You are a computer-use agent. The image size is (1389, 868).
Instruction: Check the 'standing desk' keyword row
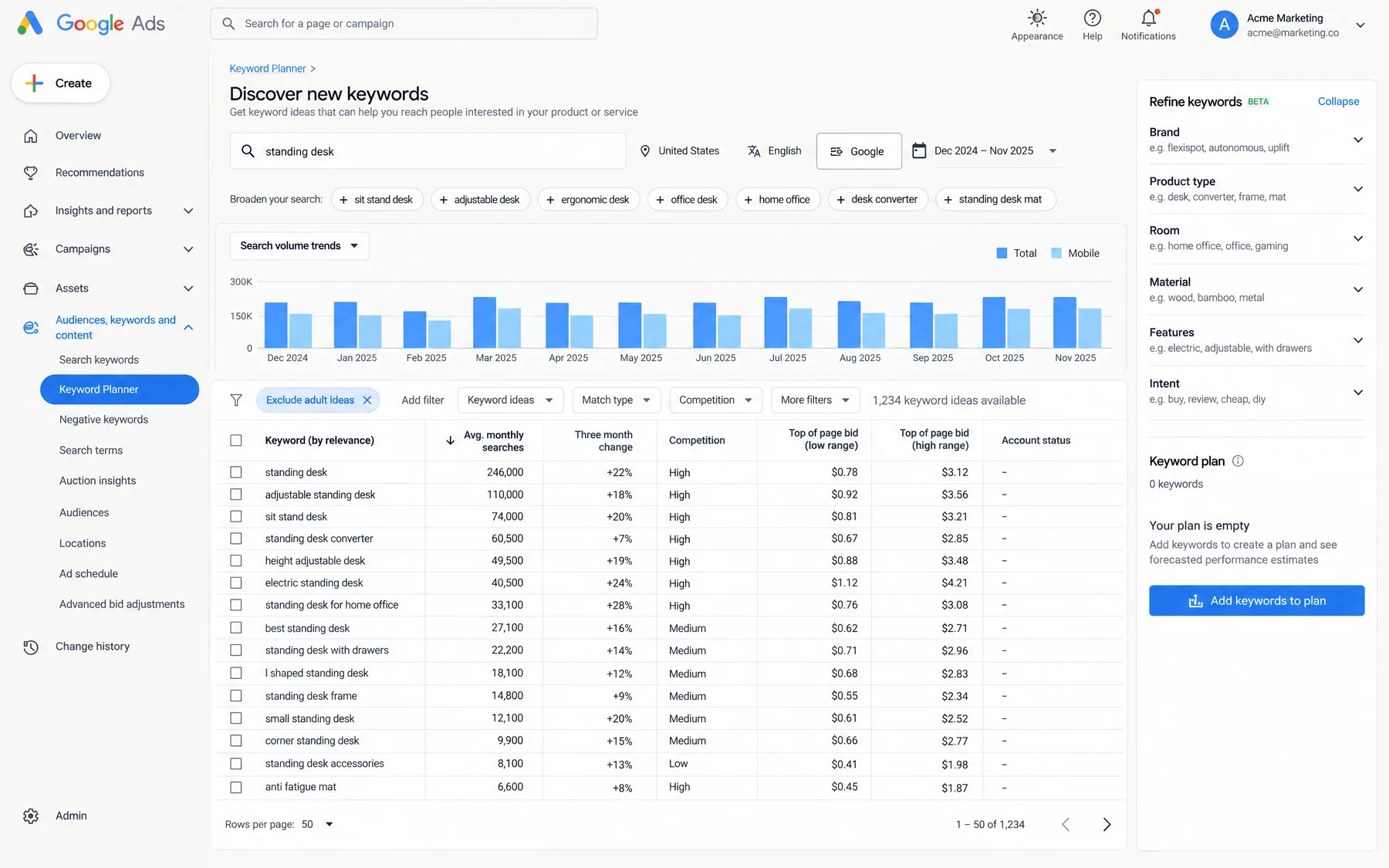tap(236, 472)
